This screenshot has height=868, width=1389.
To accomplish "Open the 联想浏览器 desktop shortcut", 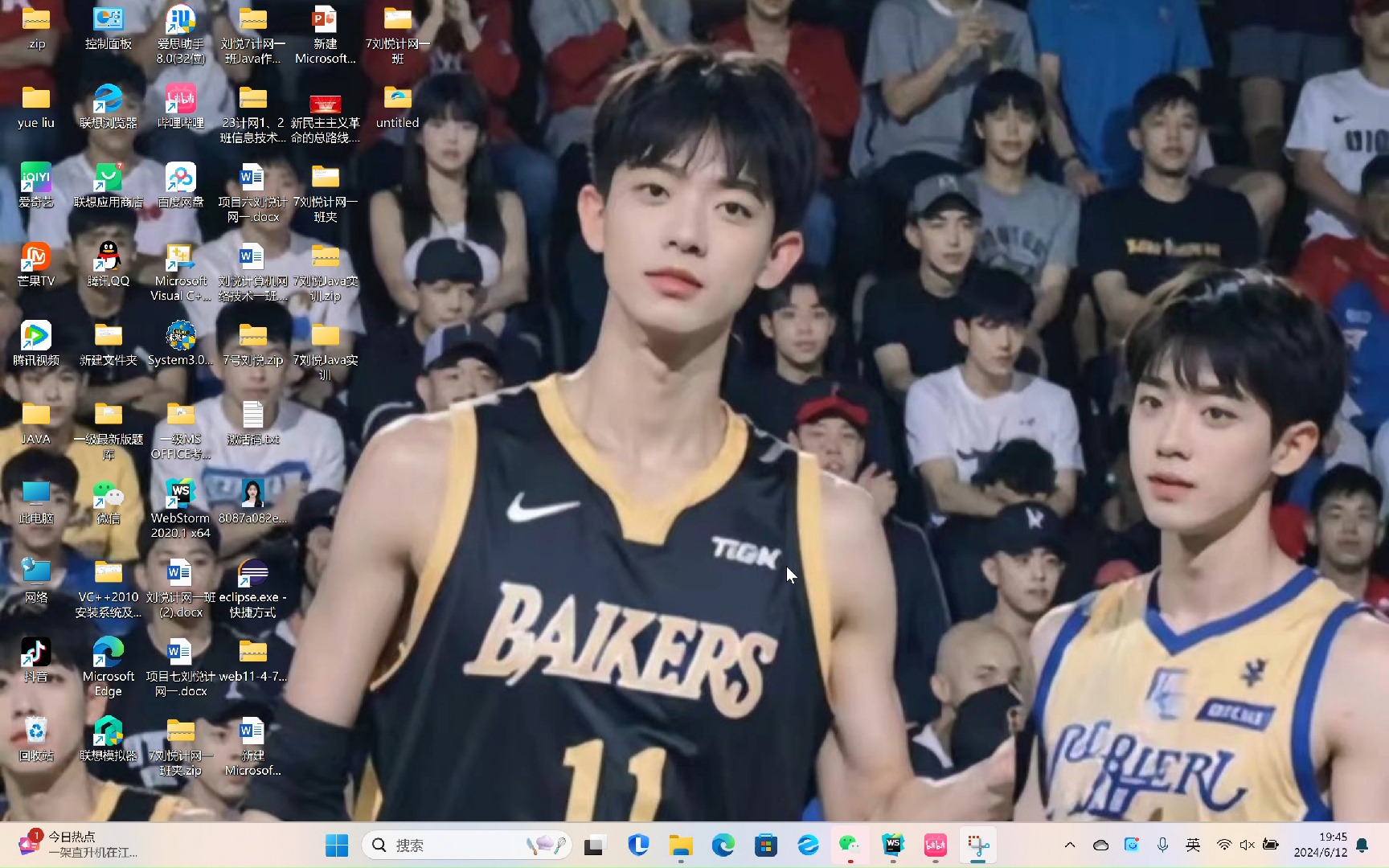I will [108, 107].
